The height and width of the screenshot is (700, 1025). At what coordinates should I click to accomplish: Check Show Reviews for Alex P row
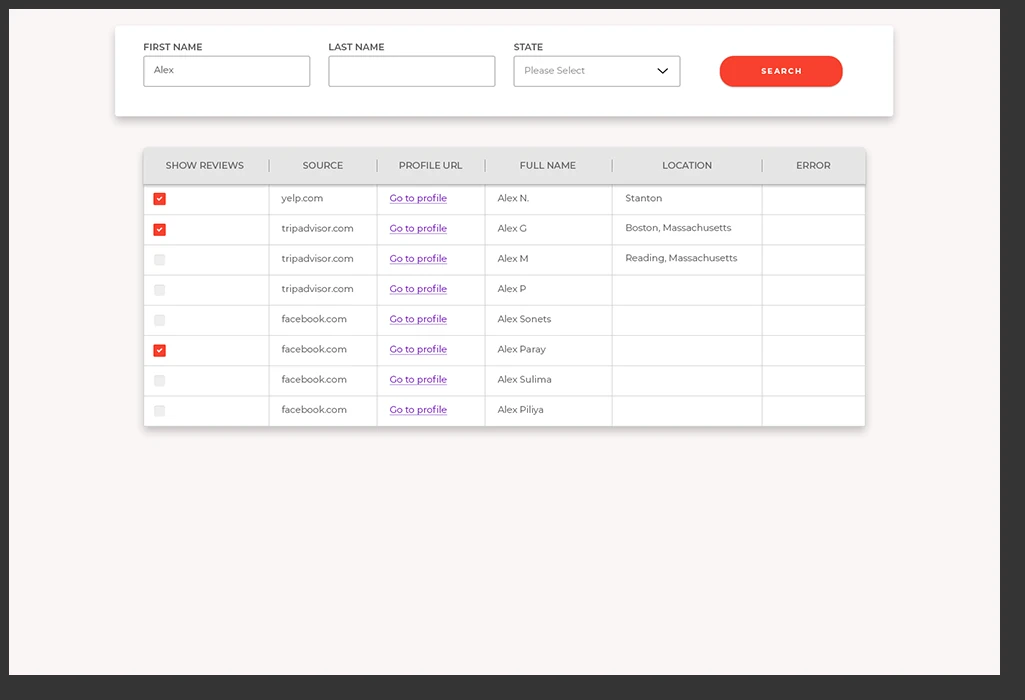click(x=160, y=290)
